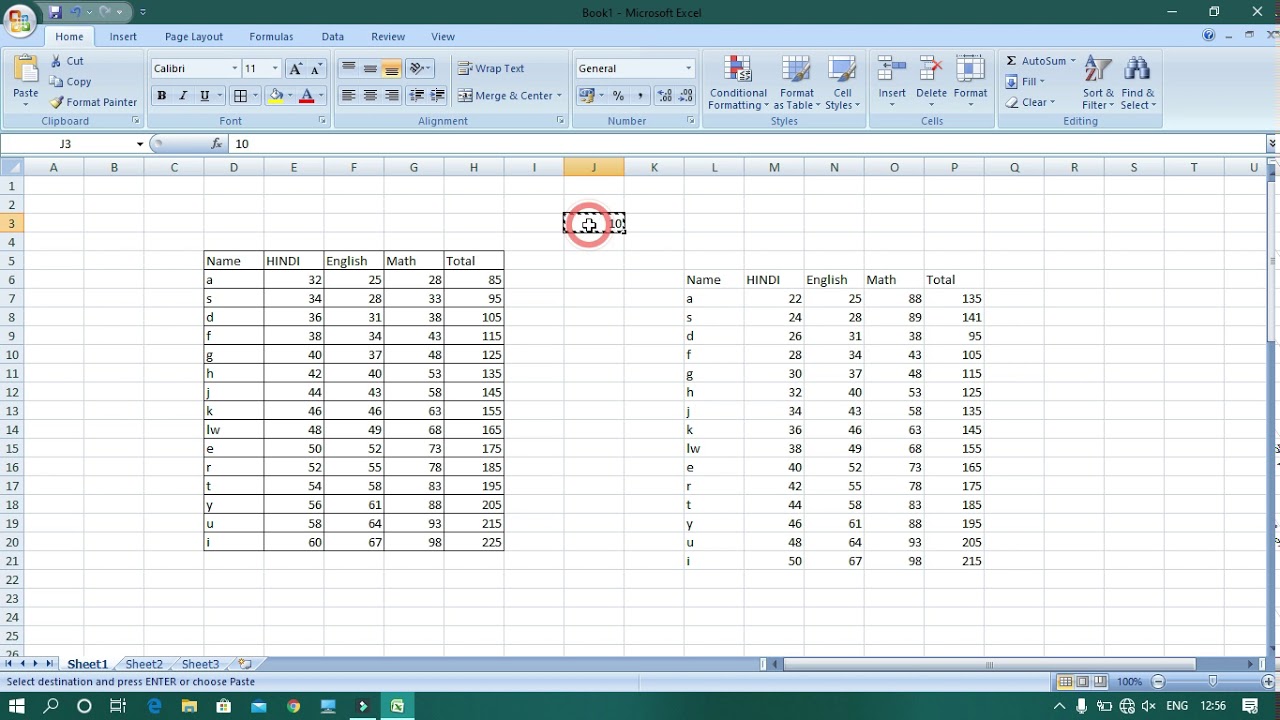Decrease Decimal places

(x=686, y=96)
